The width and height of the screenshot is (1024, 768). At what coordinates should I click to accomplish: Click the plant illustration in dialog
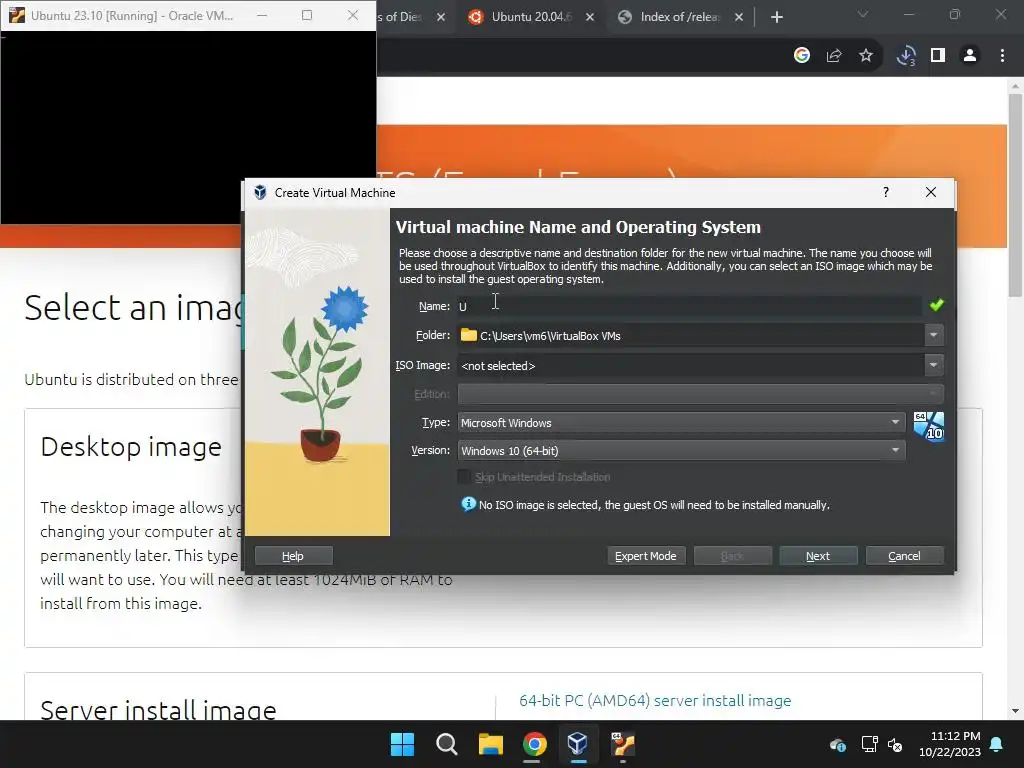pyautogui.click(x=317, y=372)
